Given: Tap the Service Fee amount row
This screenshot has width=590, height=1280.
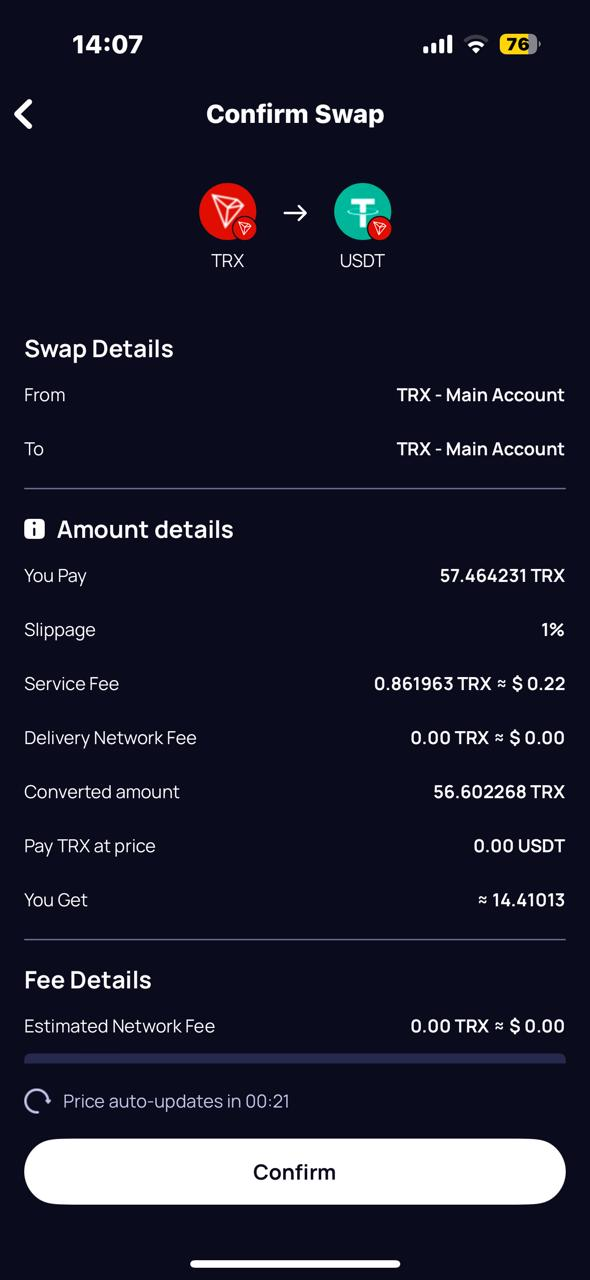Looking at the screenshot, I should pyautogui.click(x=295, y=684).
